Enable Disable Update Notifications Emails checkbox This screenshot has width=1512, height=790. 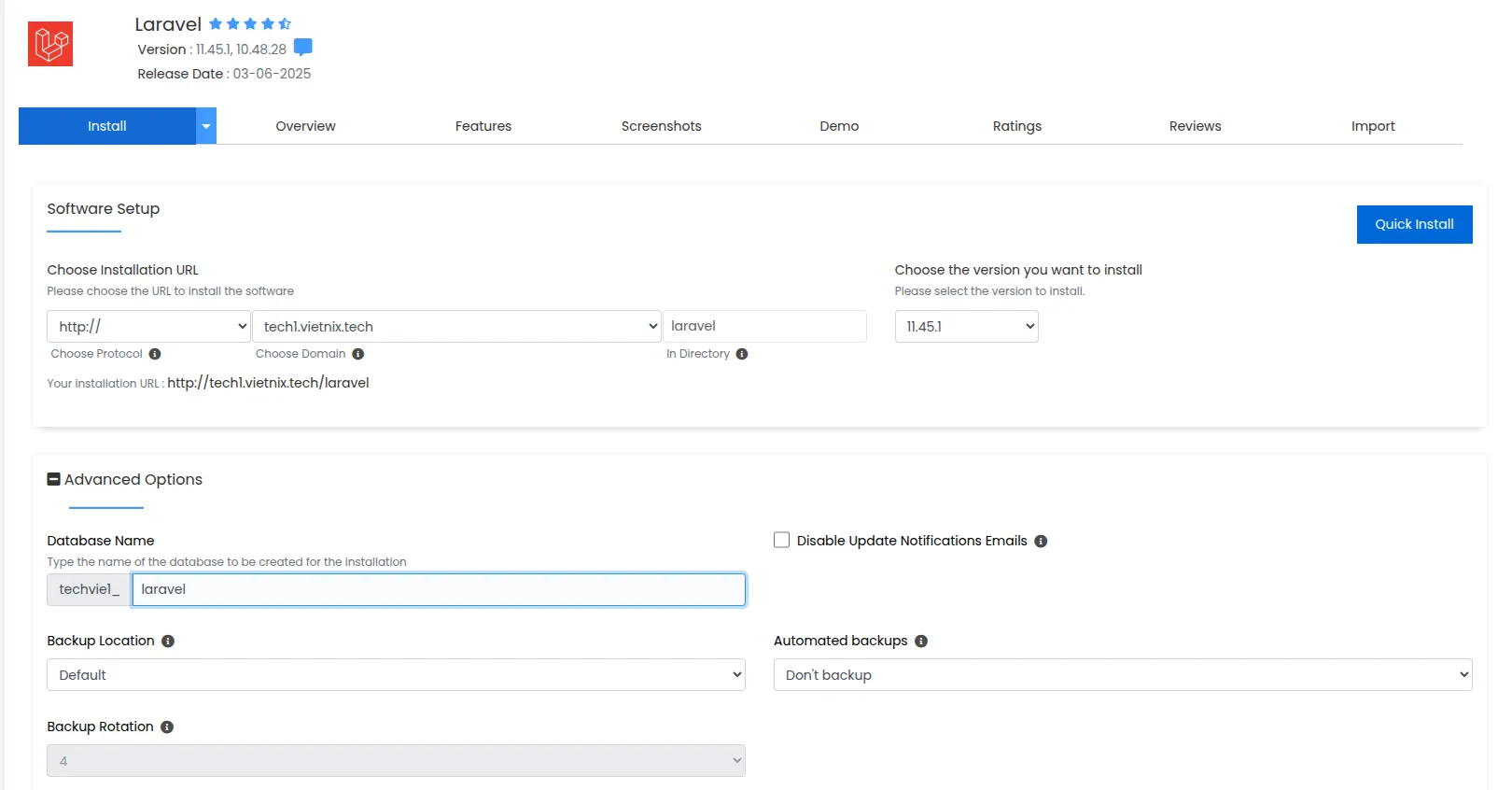[782, 540]
